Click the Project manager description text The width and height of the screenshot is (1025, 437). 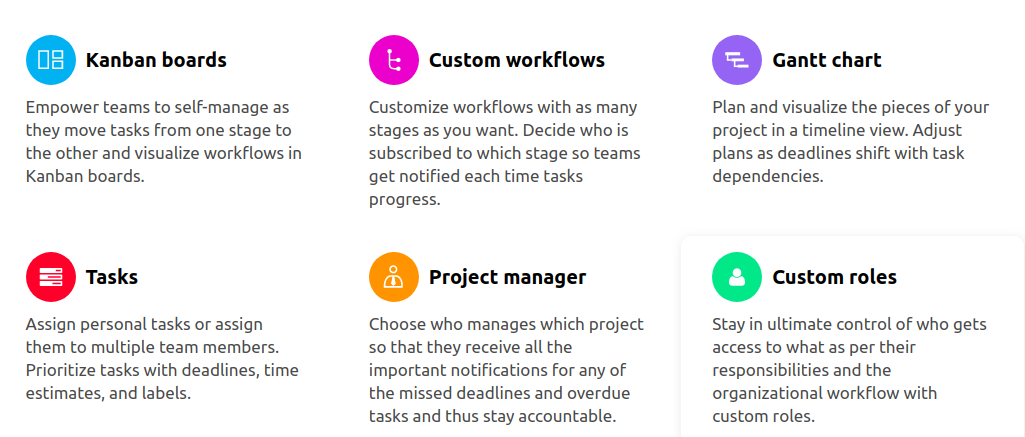pyautogui.click(x=506, y=370)
